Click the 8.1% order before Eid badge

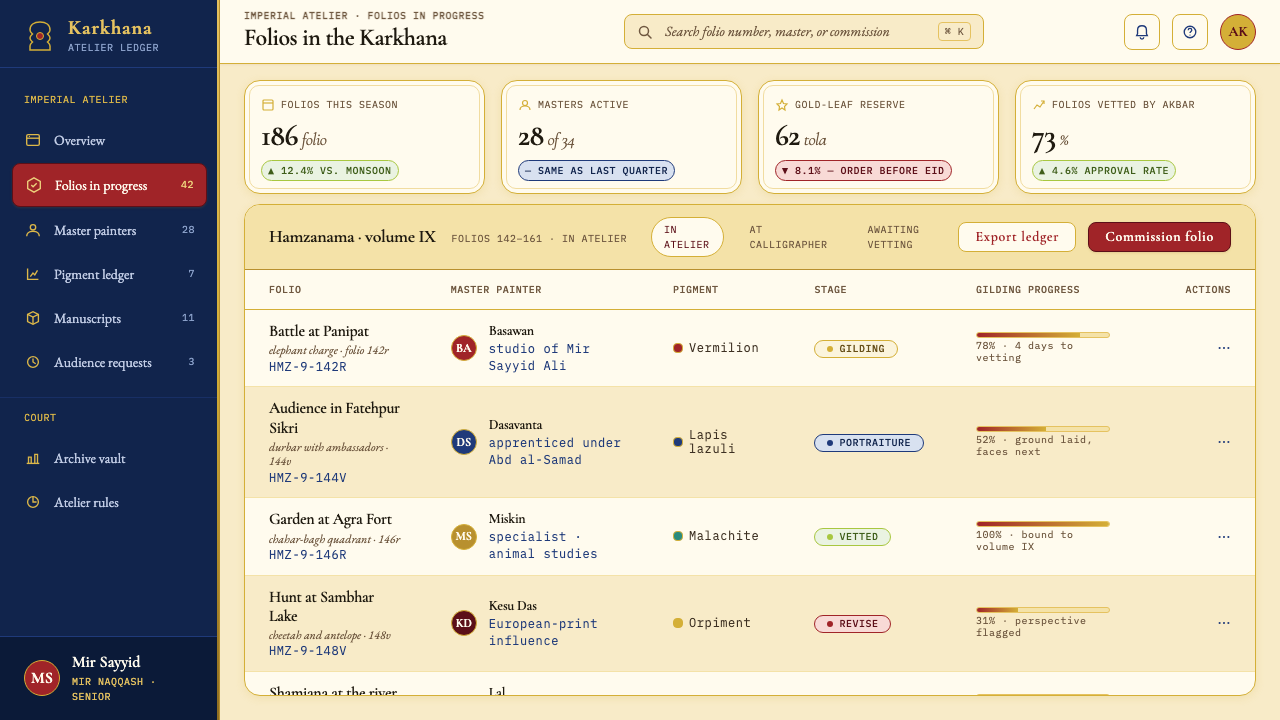[x=863, y=171]
